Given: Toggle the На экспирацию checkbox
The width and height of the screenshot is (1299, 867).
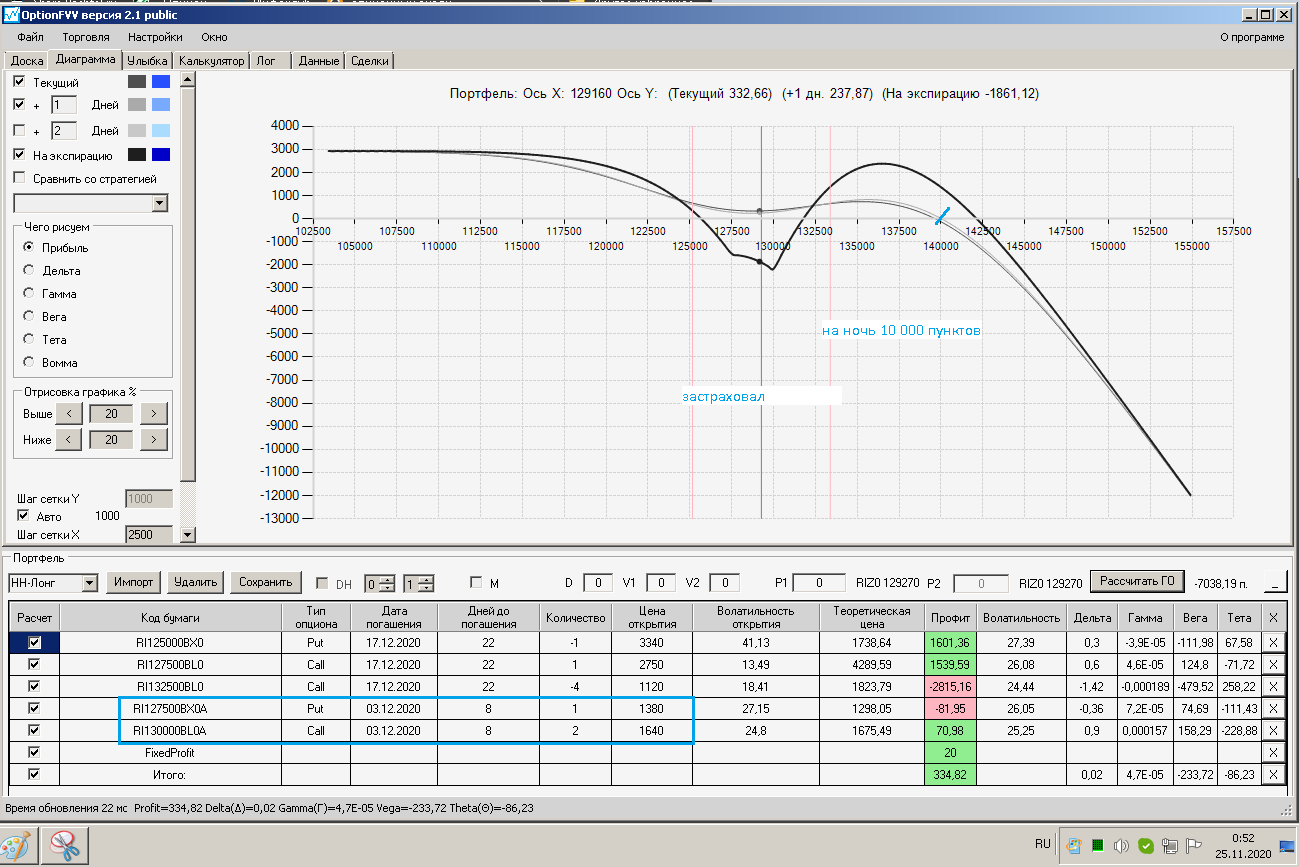Looking at the screenshot, I should (x=19, y=155).
